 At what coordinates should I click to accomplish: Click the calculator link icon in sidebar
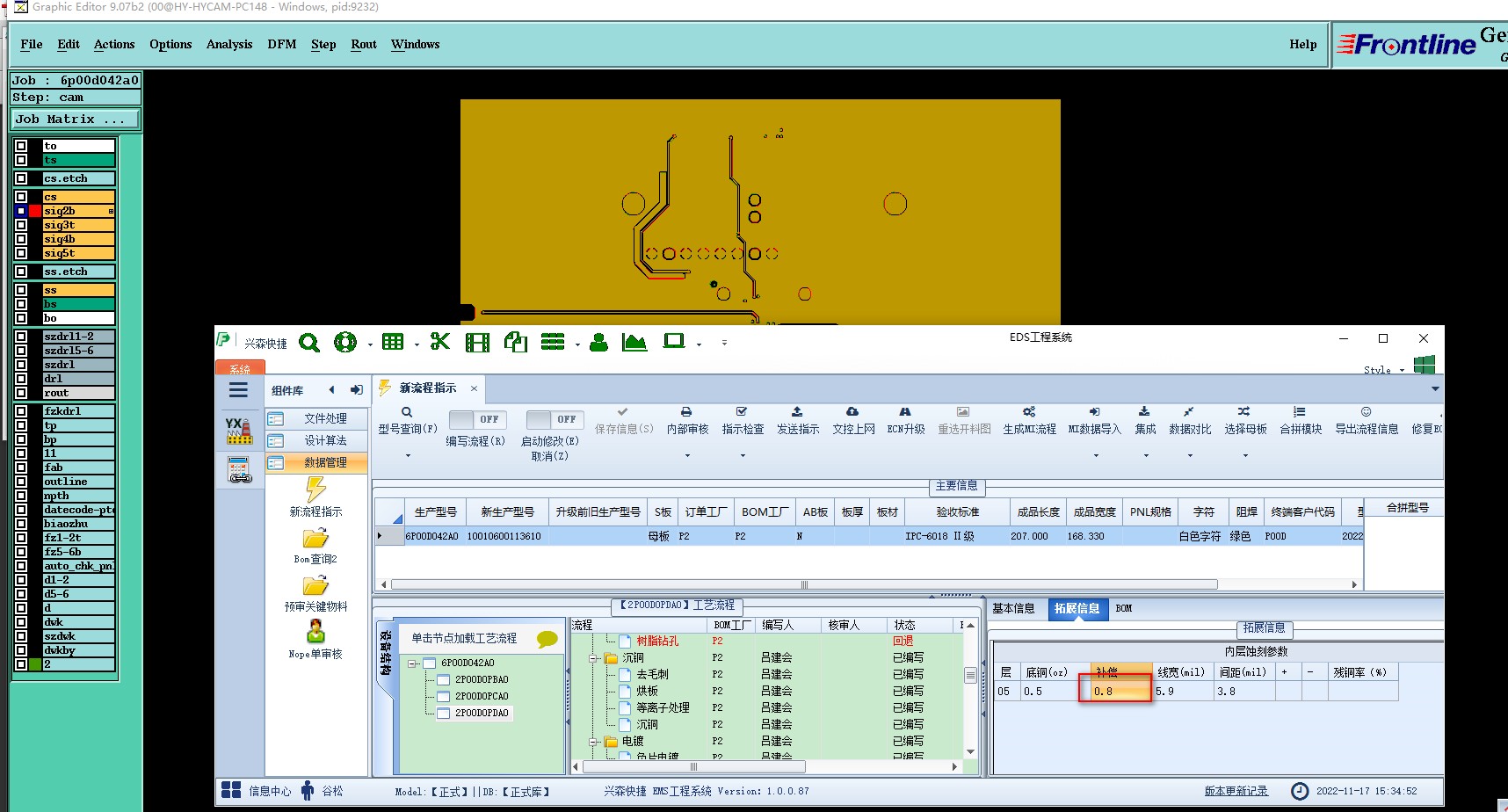coord(240,470)
